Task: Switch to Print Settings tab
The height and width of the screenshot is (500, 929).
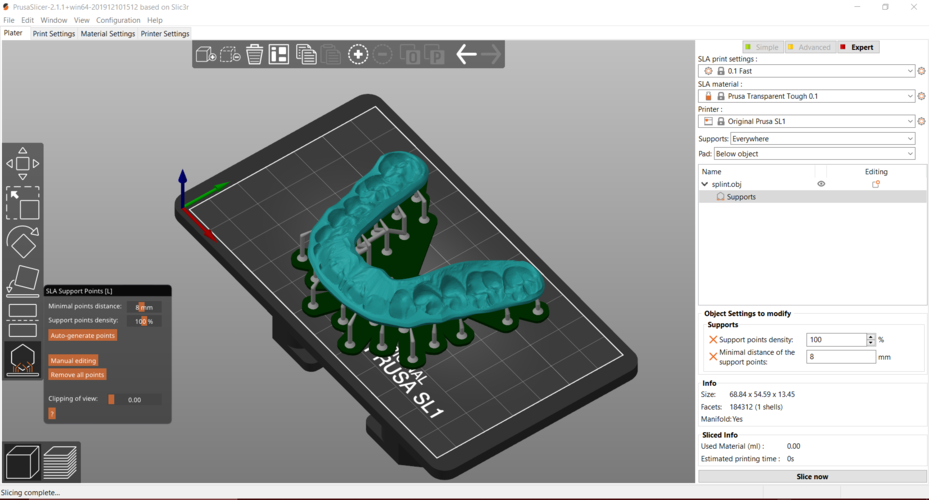Action: click(54, 34)
